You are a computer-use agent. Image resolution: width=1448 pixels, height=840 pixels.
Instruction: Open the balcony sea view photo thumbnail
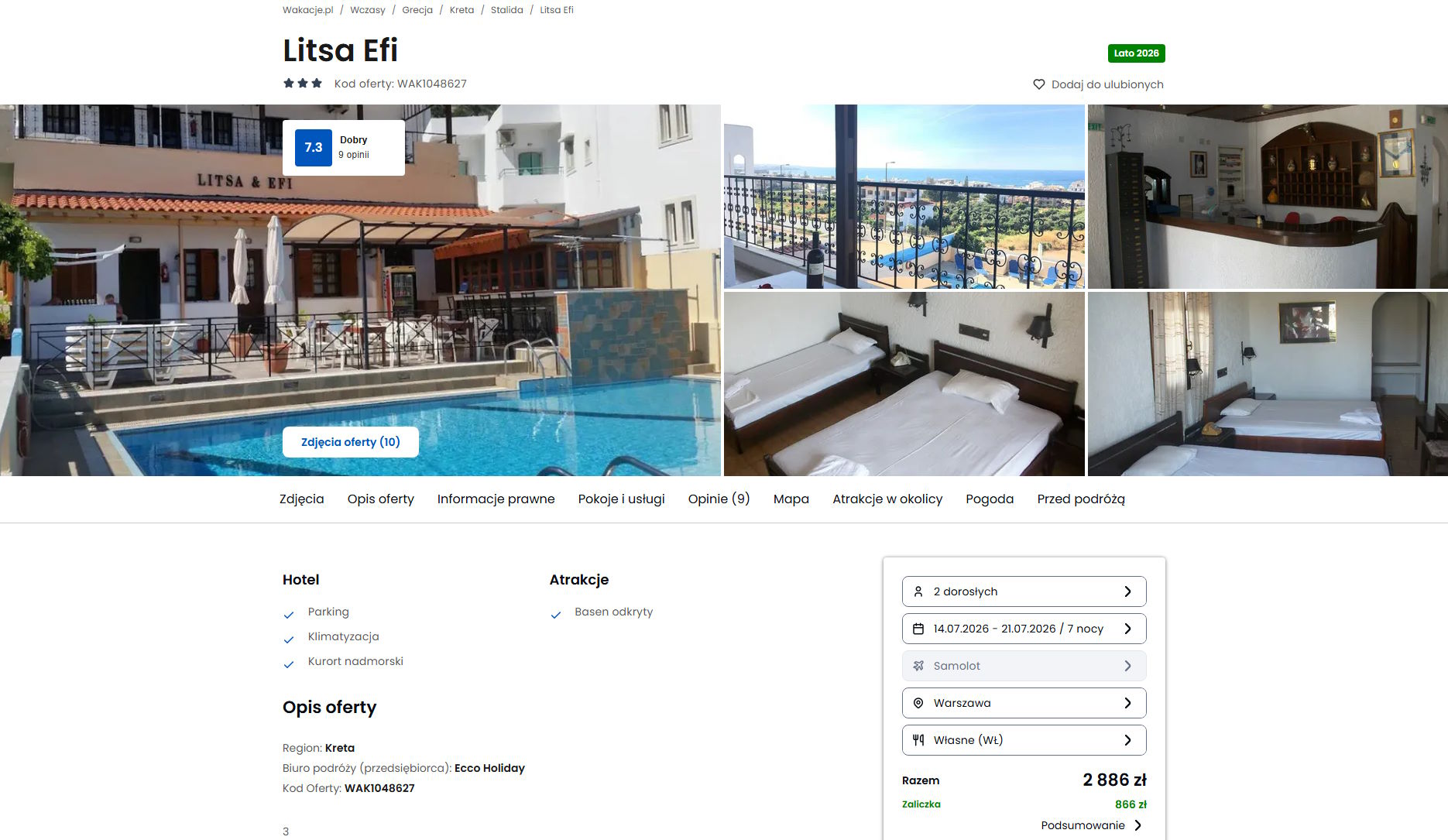pyautogui.click(x=904, y=197)
